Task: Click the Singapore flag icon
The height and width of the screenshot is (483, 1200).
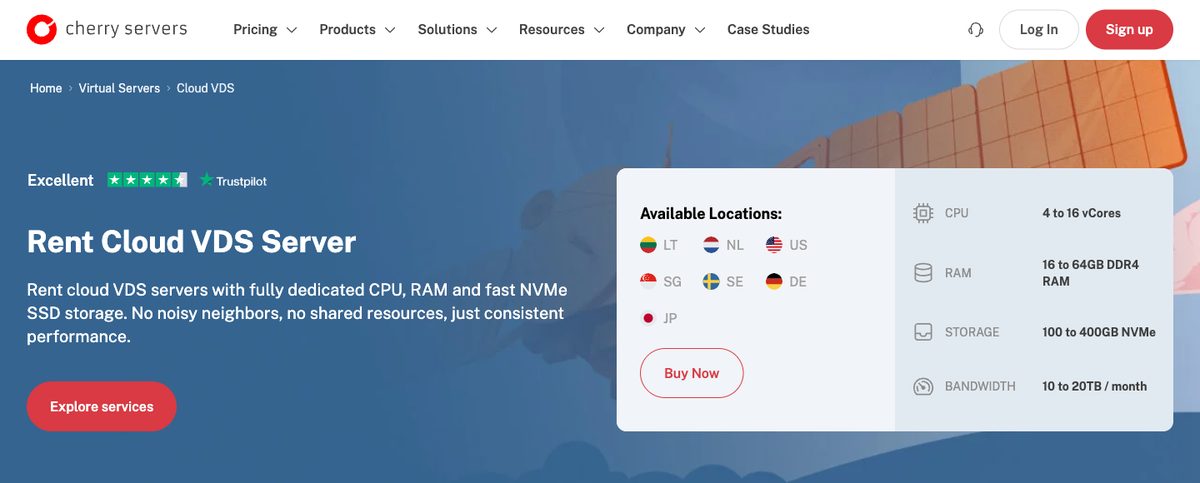Action: (648, 282)
